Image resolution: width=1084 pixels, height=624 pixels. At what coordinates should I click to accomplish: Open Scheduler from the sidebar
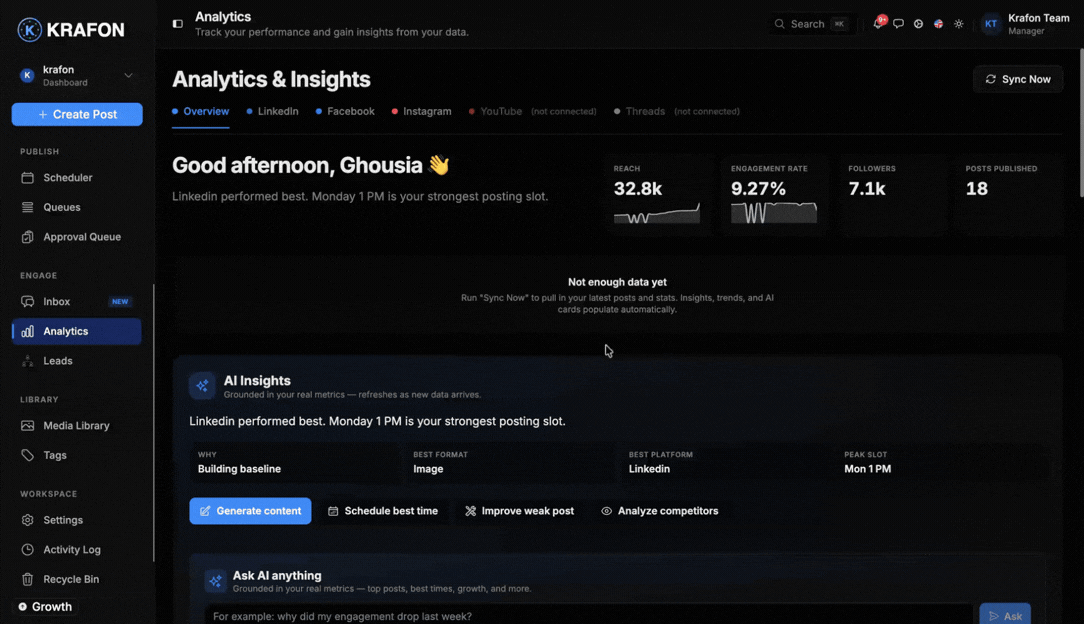[77, 178]
